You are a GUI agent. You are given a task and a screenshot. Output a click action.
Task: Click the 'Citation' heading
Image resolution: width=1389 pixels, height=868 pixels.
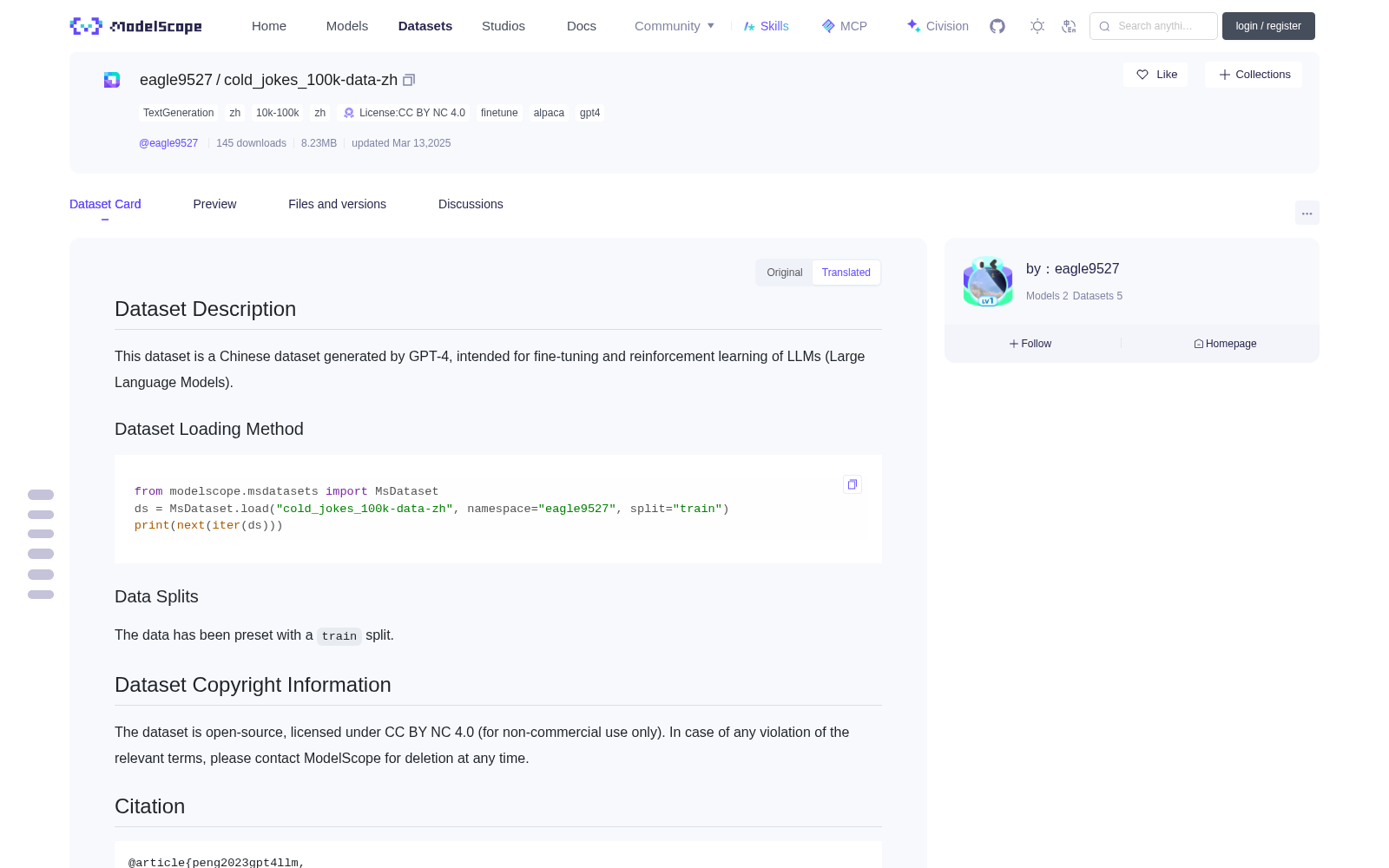(x=149, y=806)
